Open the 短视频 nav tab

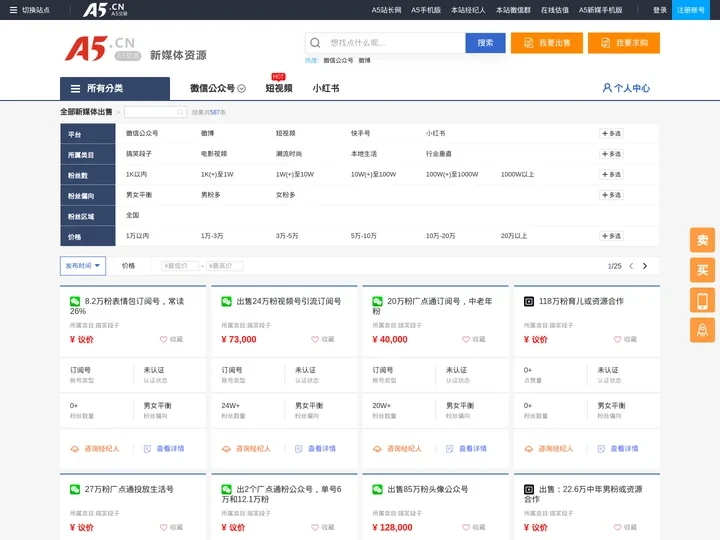(279, 88)
